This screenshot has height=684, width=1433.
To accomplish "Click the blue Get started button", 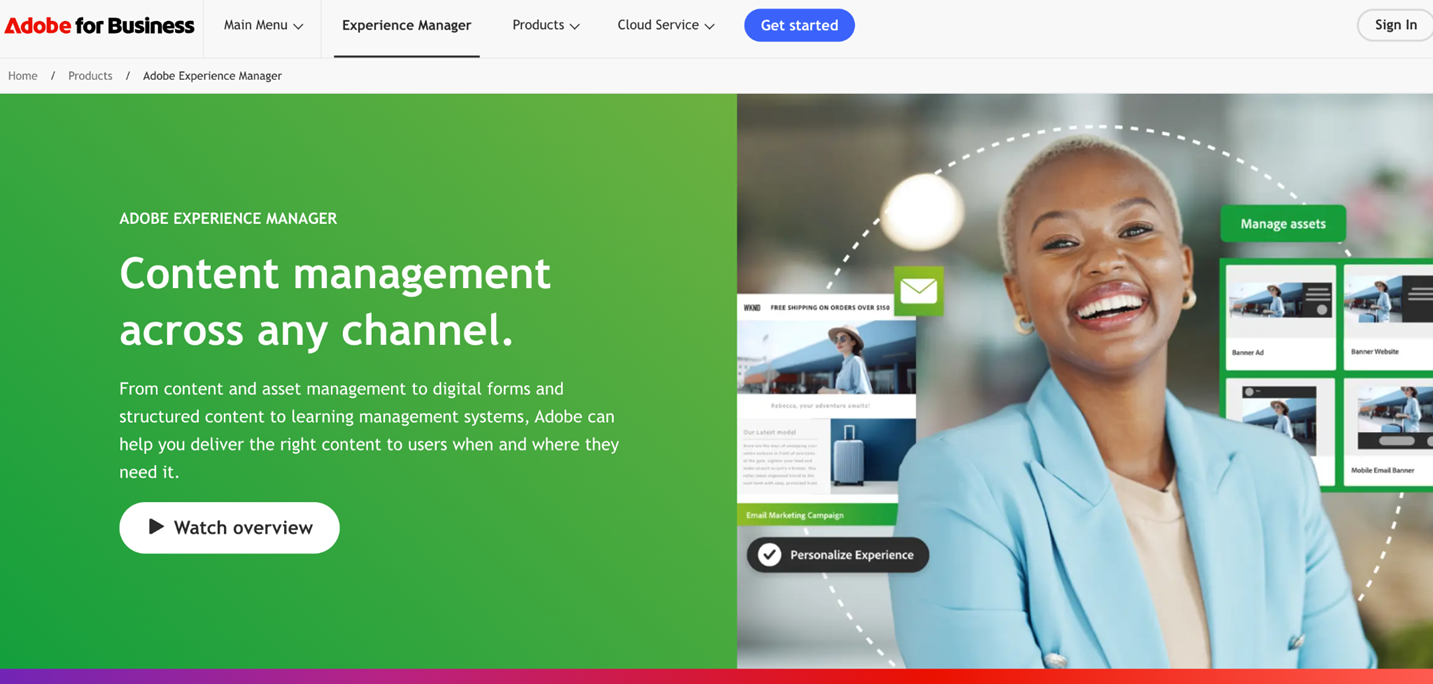I will (799, 25).
